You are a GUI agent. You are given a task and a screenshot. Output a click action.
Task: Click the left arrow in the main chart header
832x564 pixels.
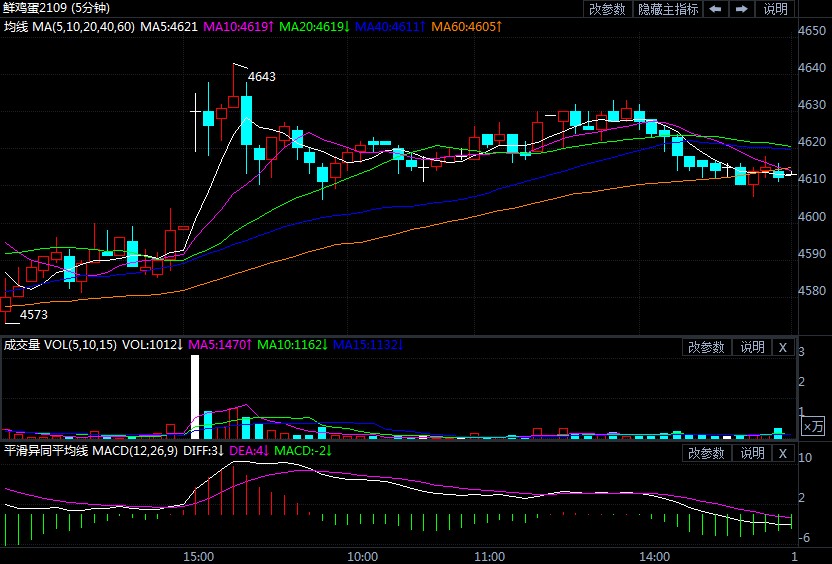(715, 9)
